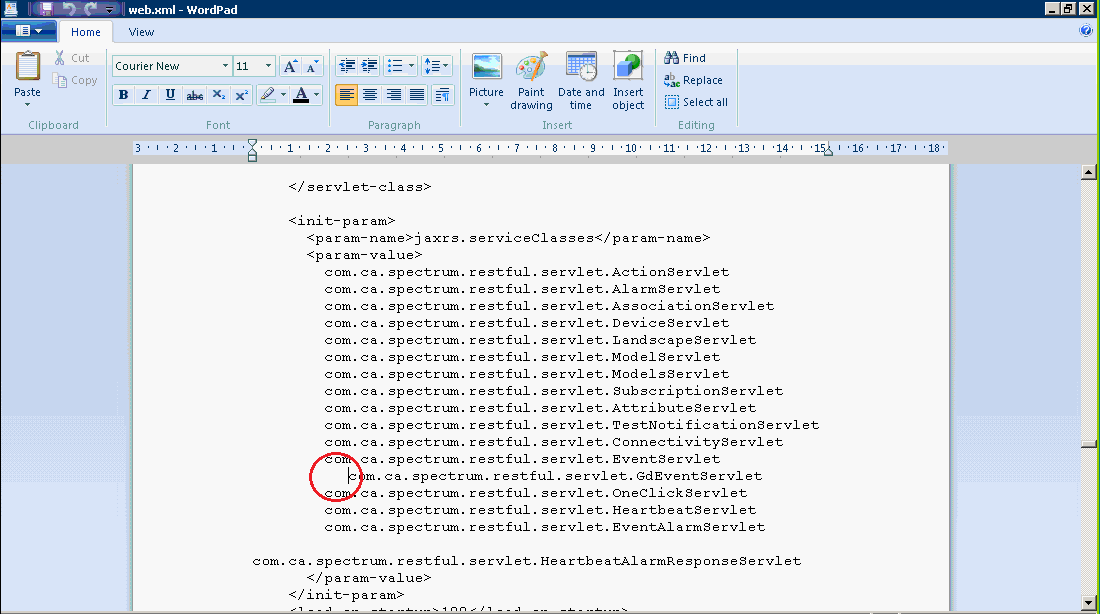
Task: Click the Insert object icon
Action: 628,68
